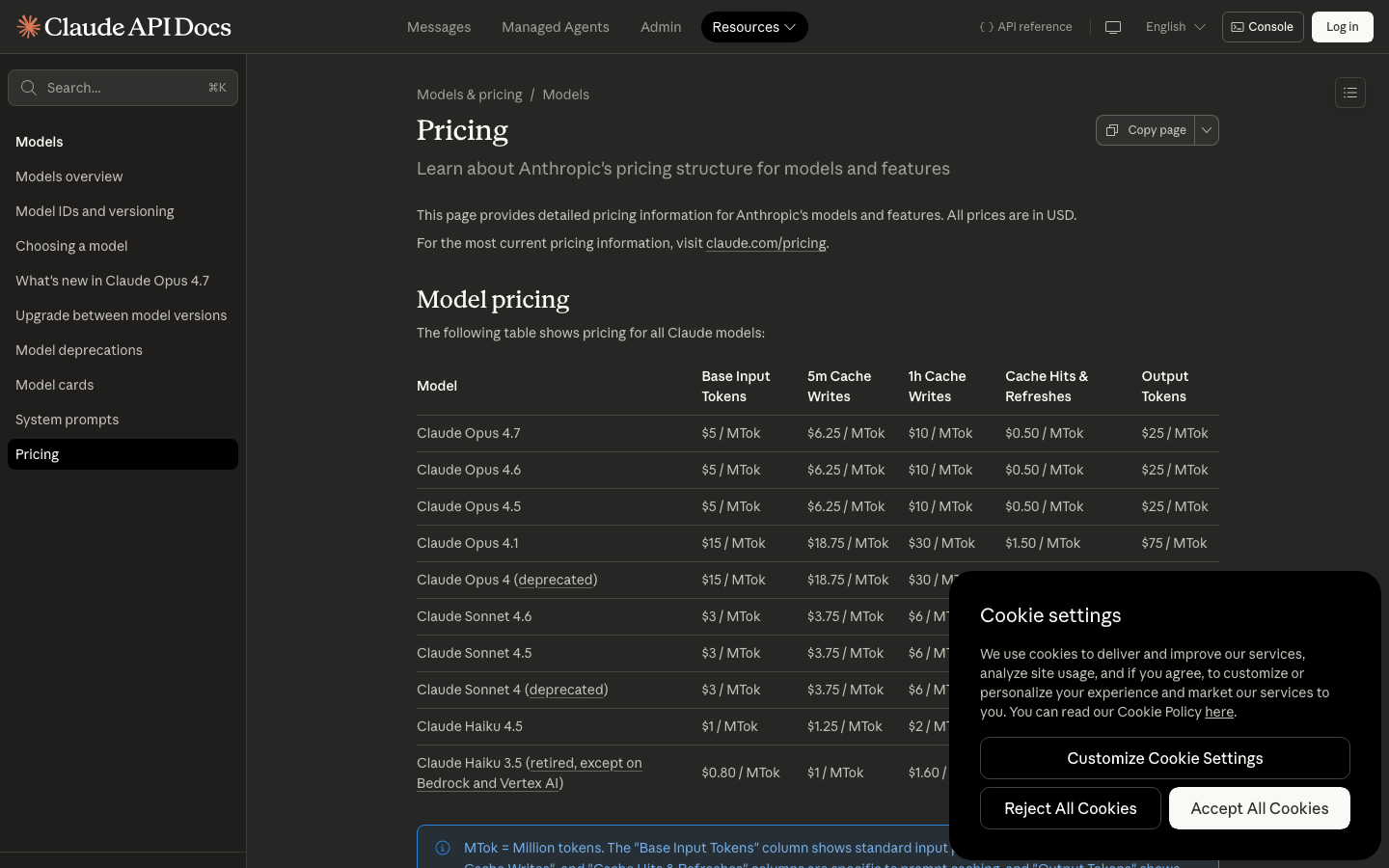The height and width of the screenshot is (868, 1389).
Task: Click the 1h Cache Writes column header
Action: pos(938,386)
